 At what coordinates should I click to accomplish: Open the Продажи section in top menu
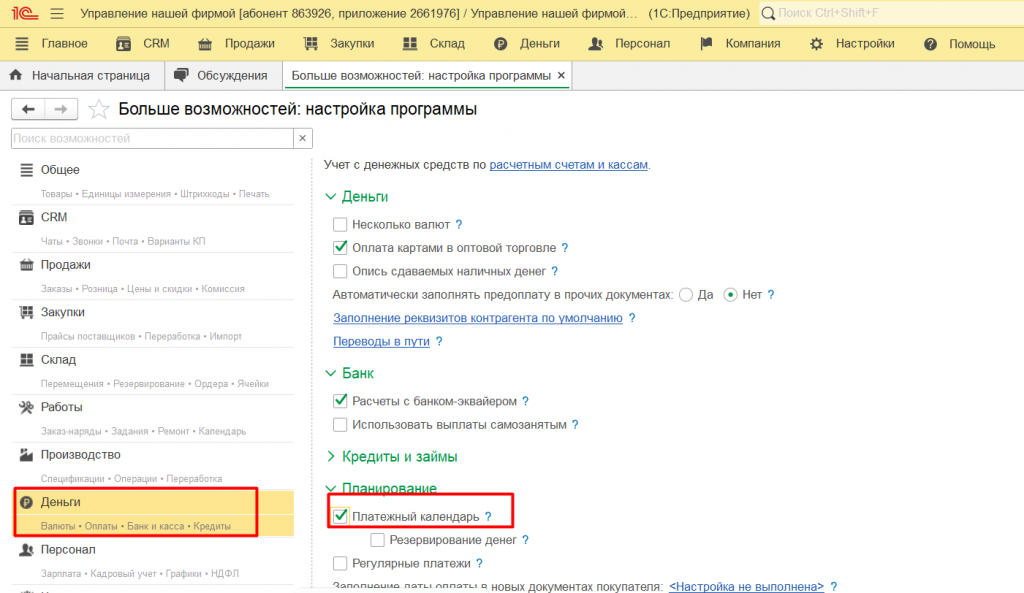[236, 44]
